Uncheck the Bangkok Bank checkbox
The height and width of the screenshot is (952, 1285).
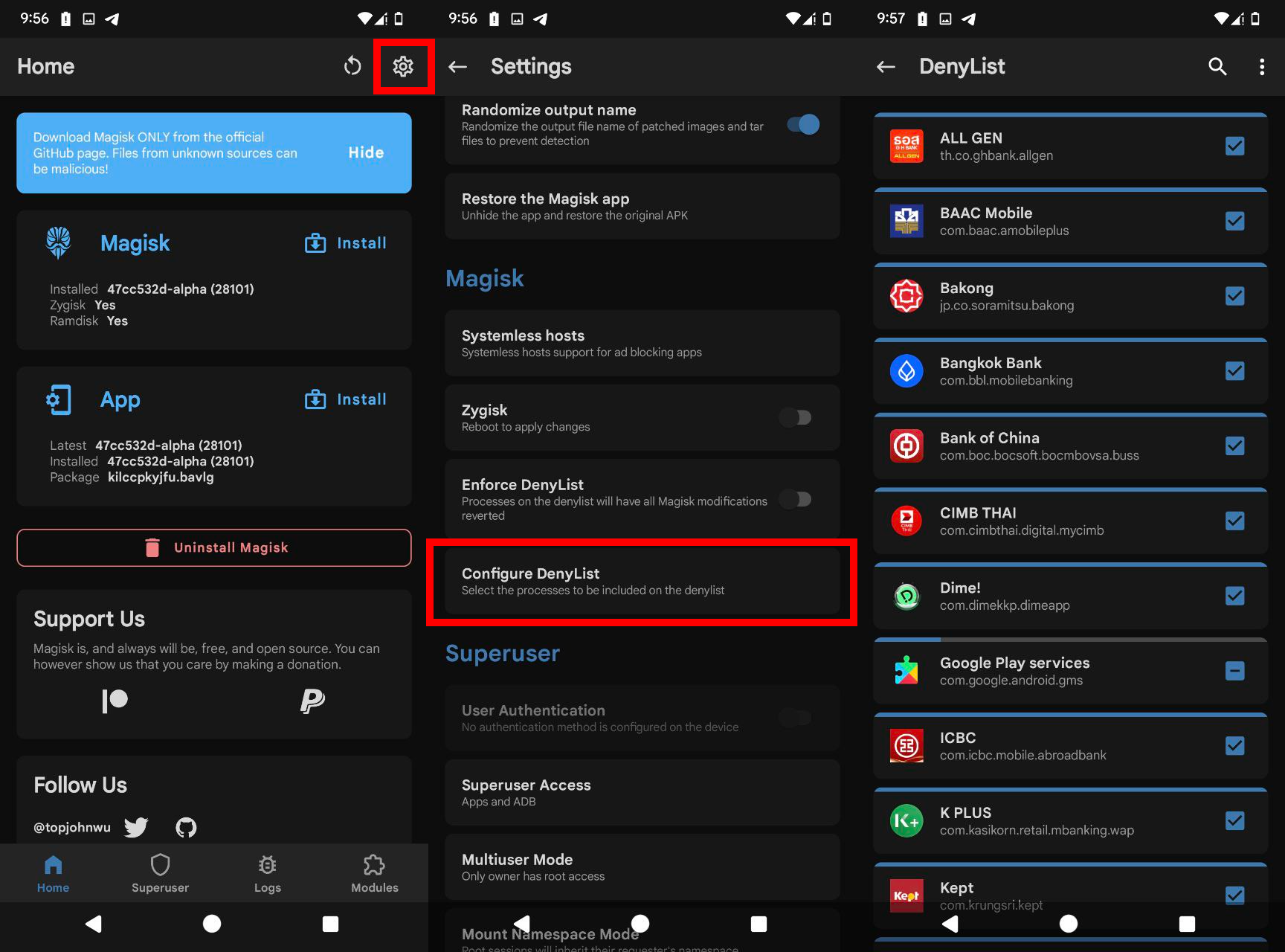[1234, 370]
